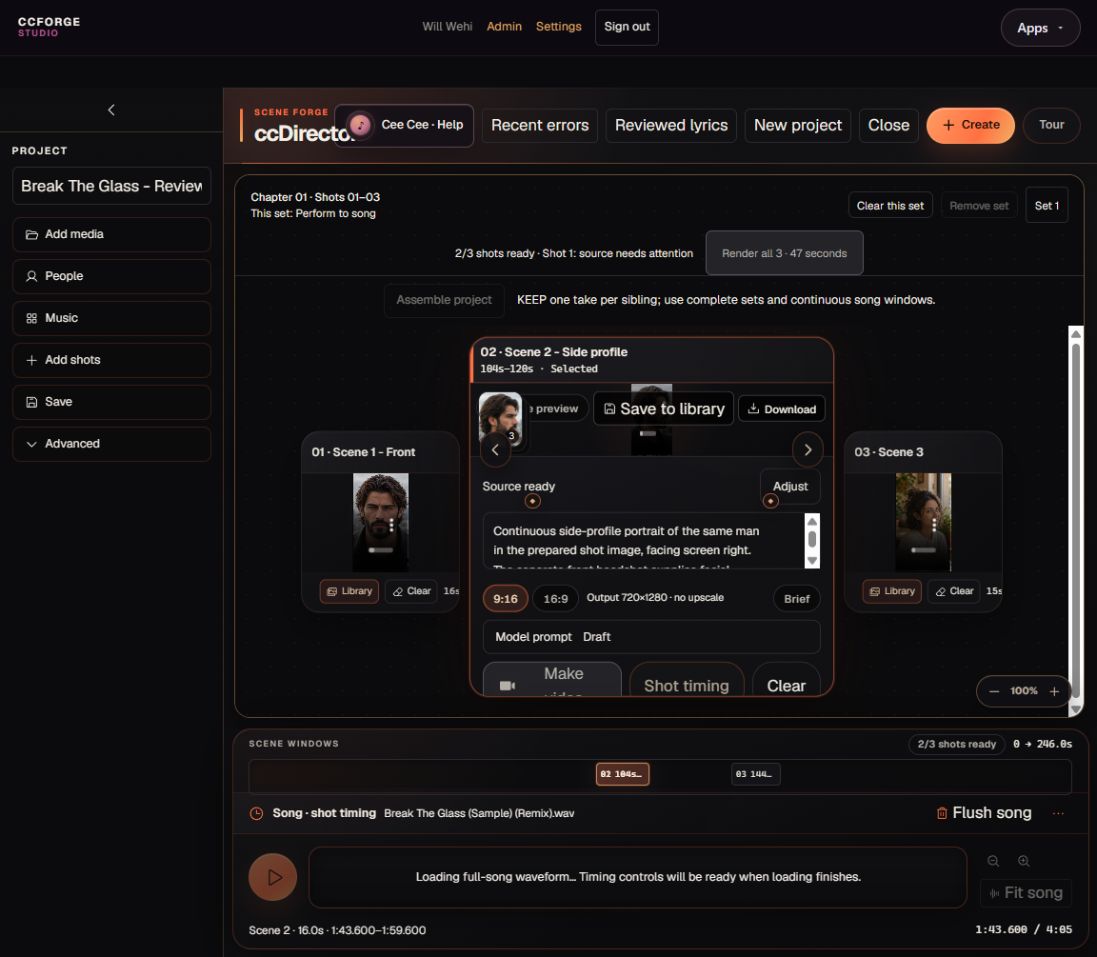This screenshot has height=957, width=1097.
Task: Toggle the Brief prompt option
Action: 796,599
